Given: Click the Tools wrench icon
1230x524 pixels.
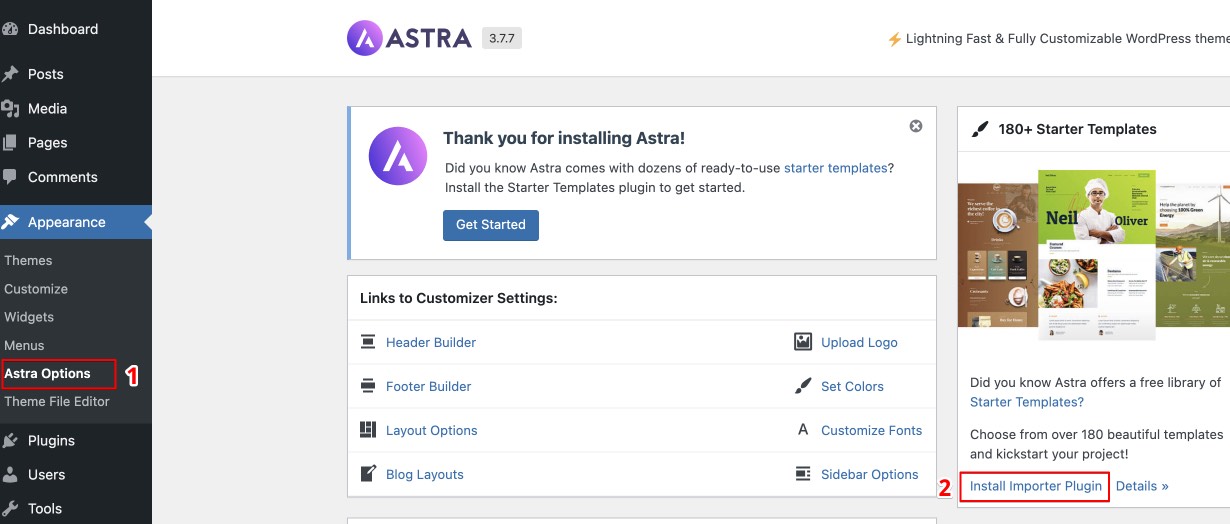Looking at the screenshot, I should point(10,508).
